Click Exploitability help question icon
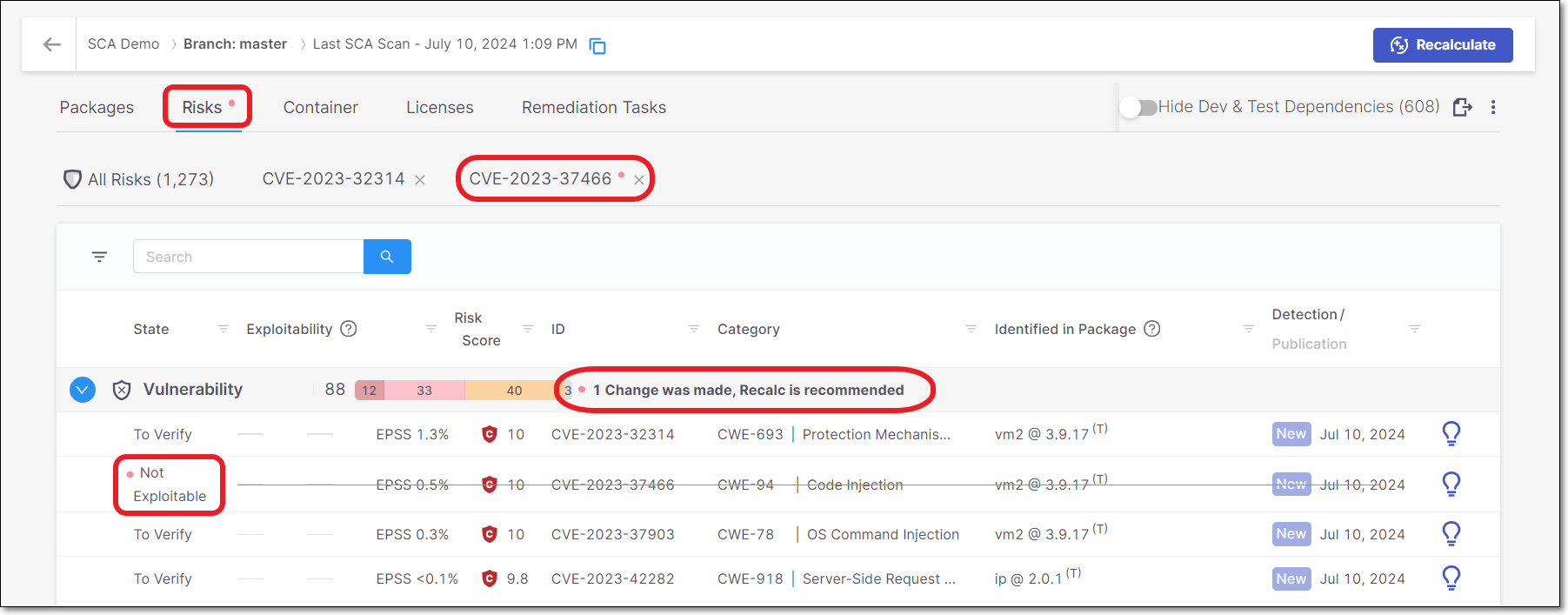 tap(349, 329)
